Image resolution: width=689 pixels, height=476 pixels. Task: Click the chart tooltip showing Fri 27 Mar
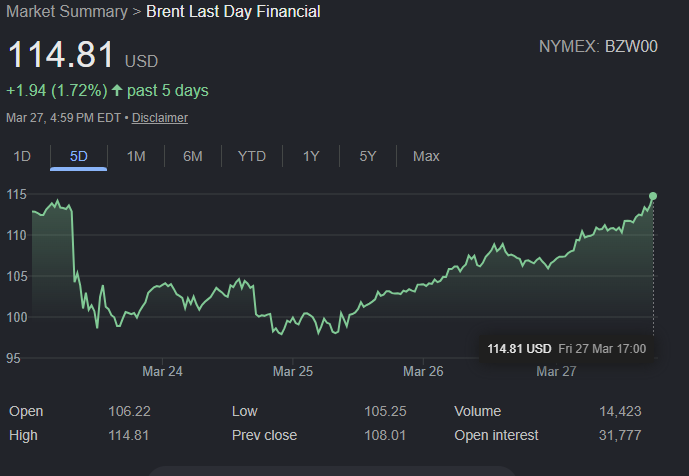point(566,348)
